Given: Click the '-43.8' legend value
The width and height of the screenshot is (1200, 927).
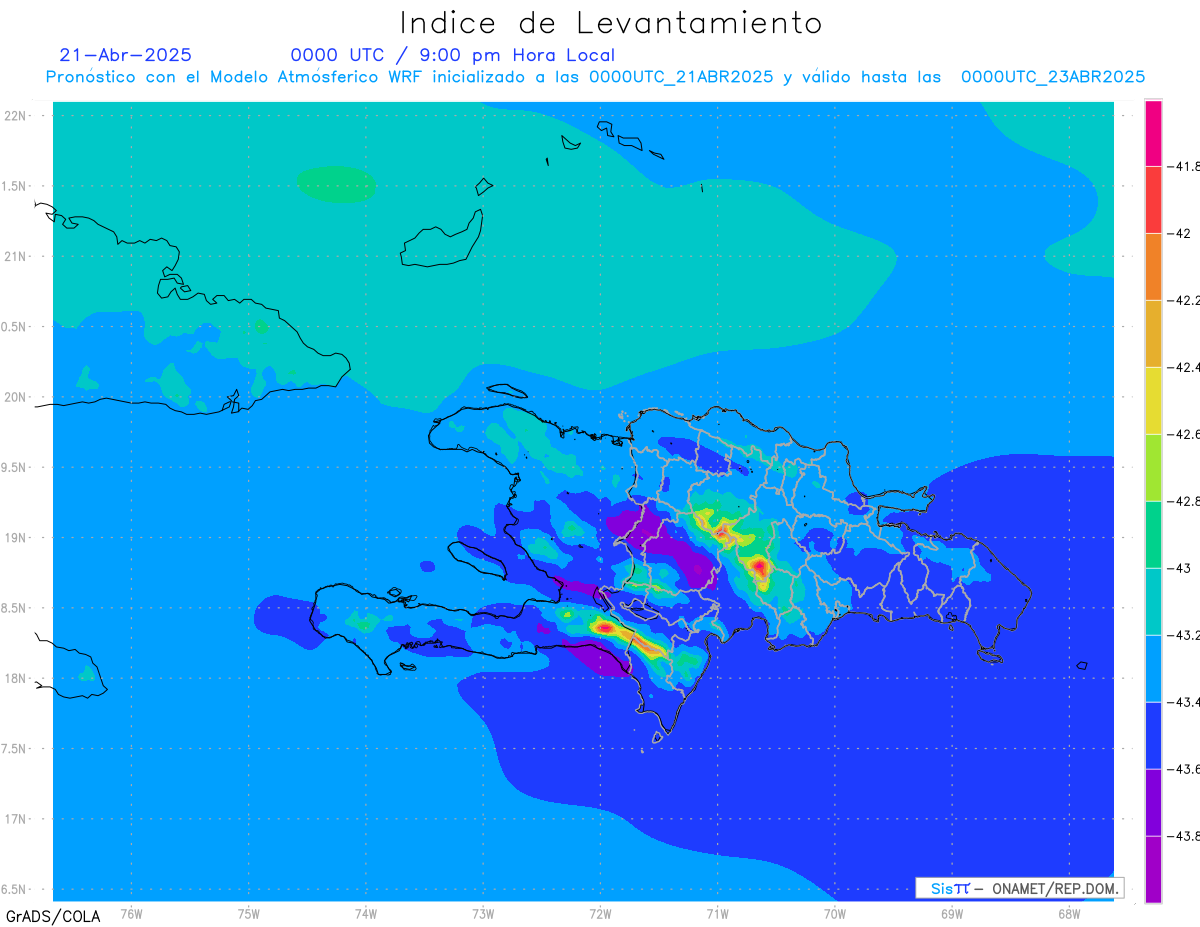Looking at the screenshot, I should tap(1184, 836).
